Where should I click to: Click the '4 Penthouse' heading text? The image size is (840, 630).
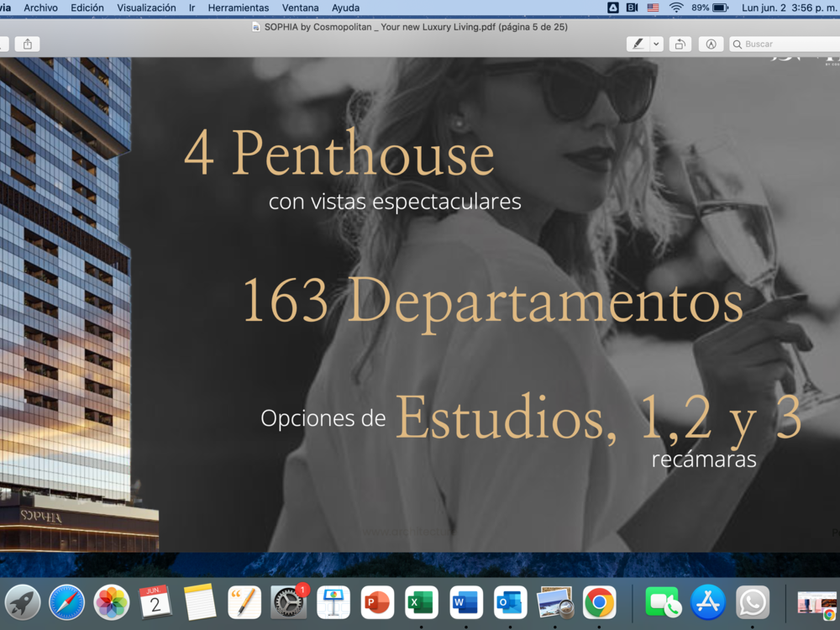pyautogui.click(x=339, y=153)
